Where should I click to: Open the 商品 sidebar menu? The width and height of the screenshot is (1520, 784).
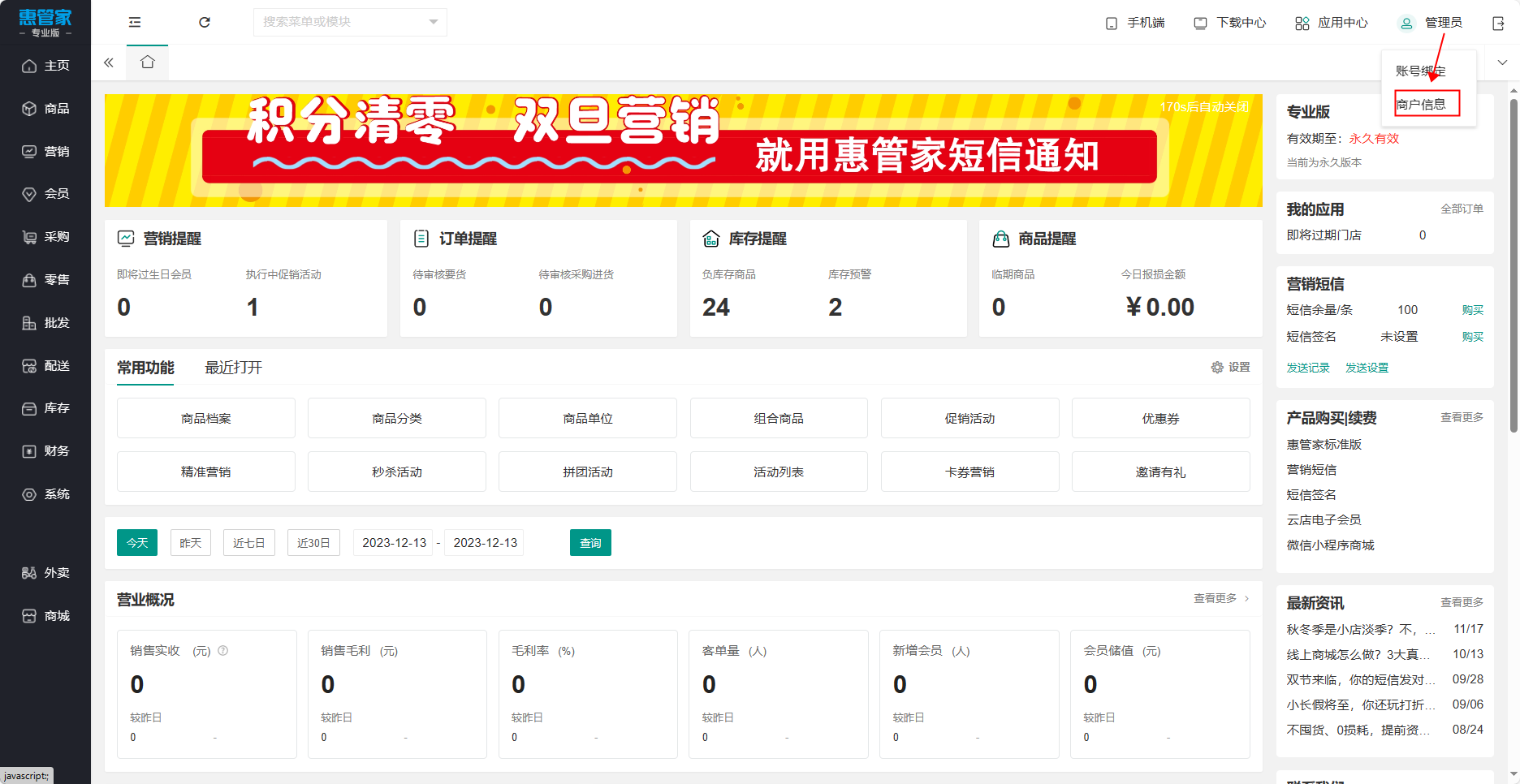click(x=45, y=109)
